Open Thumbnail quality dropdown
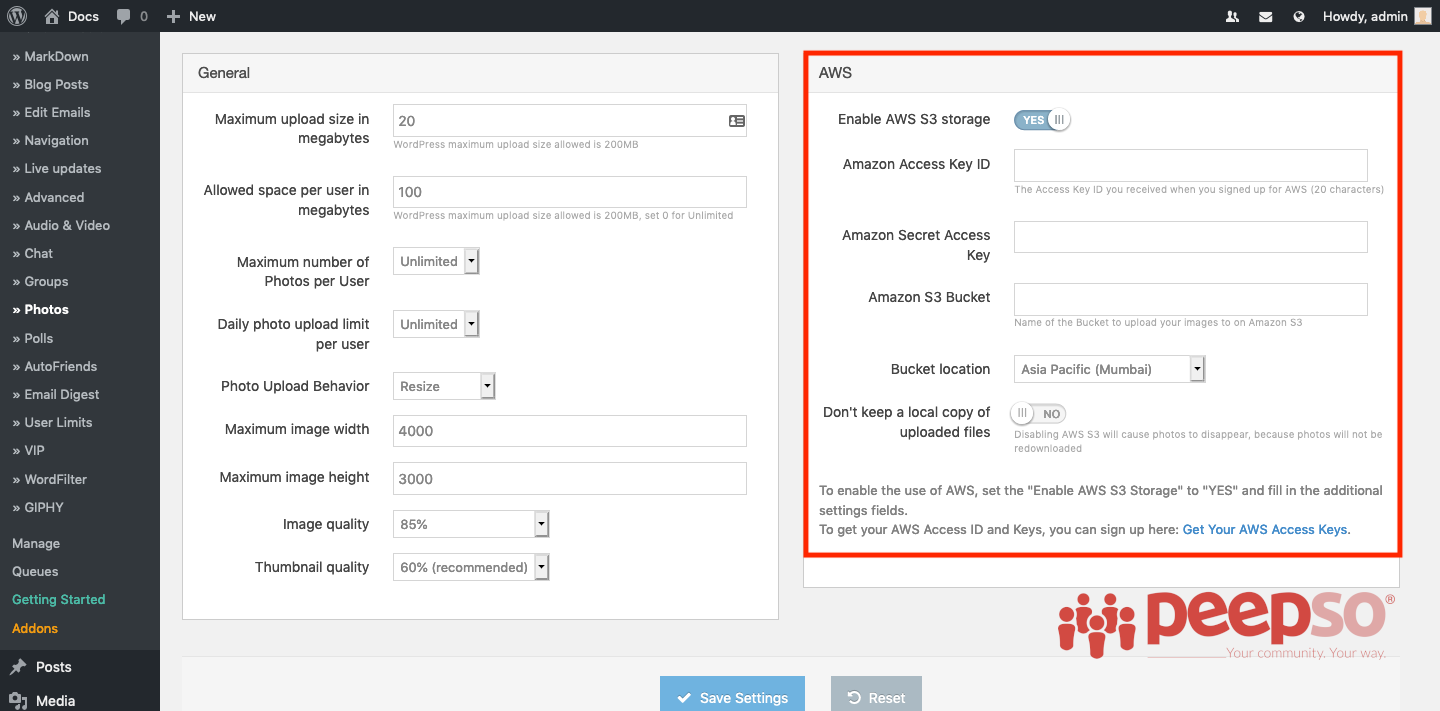The image size is (1440, 711). pyautogui.click(x=471, y=567)
